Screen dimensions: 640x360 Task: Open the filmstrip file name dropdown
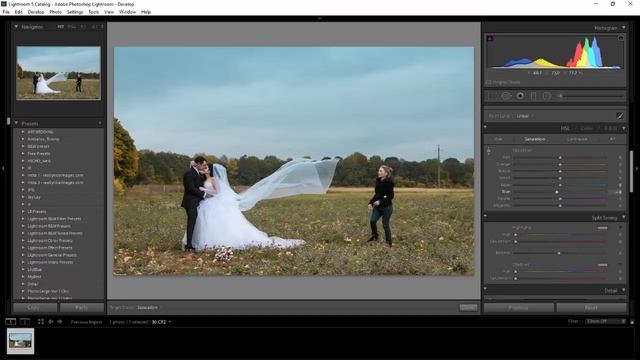[x=161, y=322]
